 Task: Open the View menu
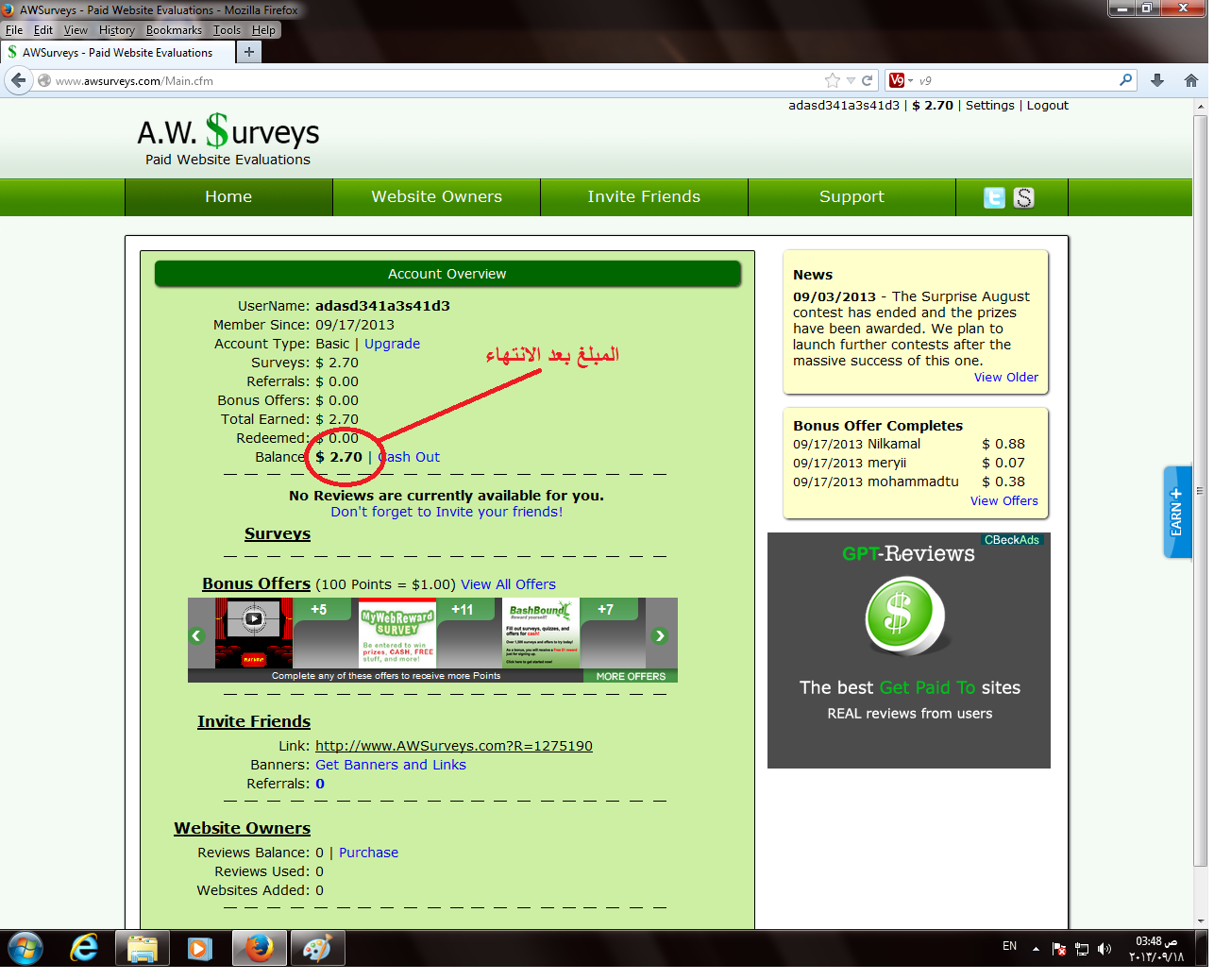76,30
